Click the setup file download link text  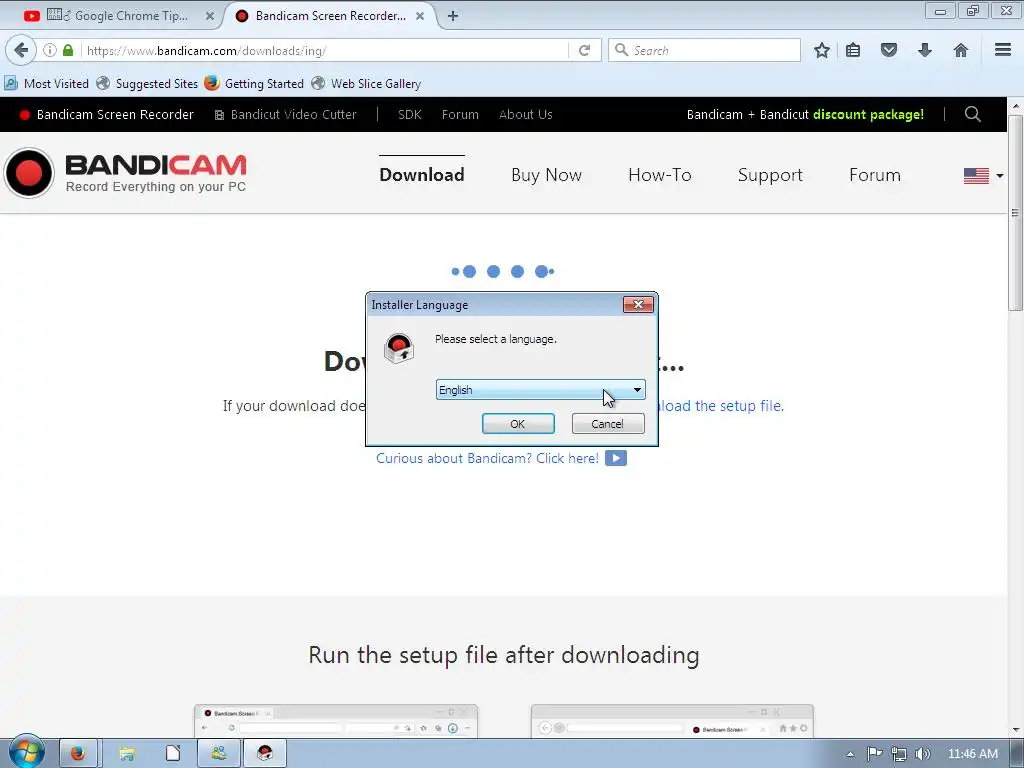[720, 406]
